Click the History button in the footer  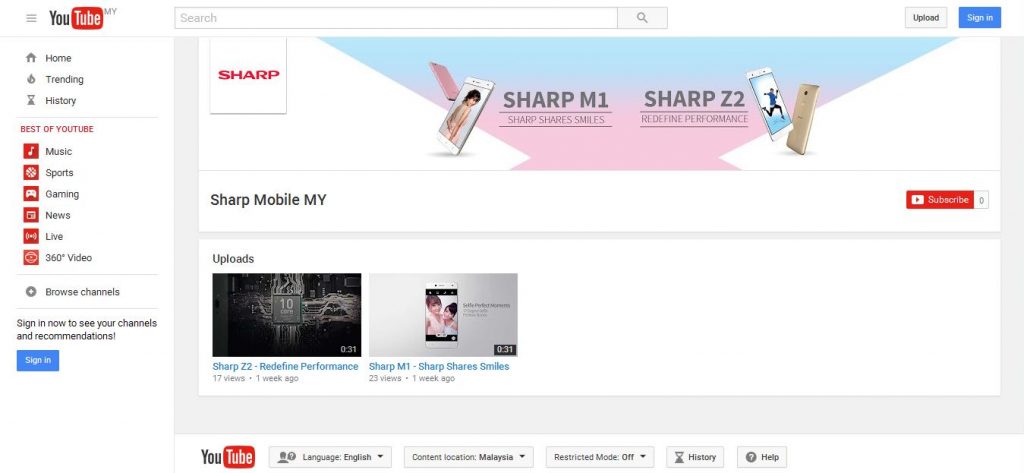(x=695, y=457)
